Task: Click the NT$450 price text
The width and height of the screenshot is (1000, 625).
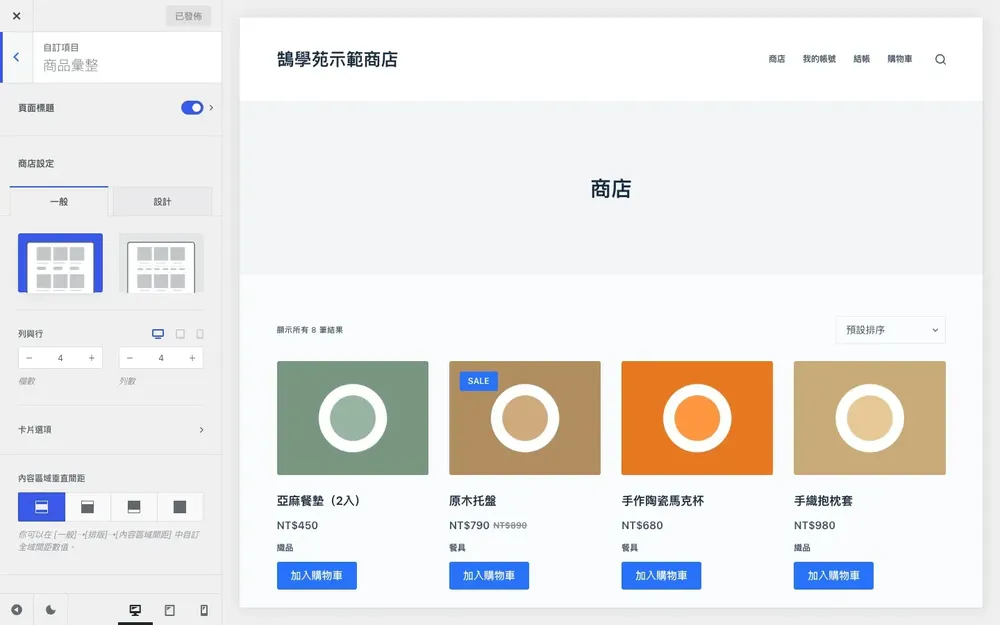Action: click(297, 526)
